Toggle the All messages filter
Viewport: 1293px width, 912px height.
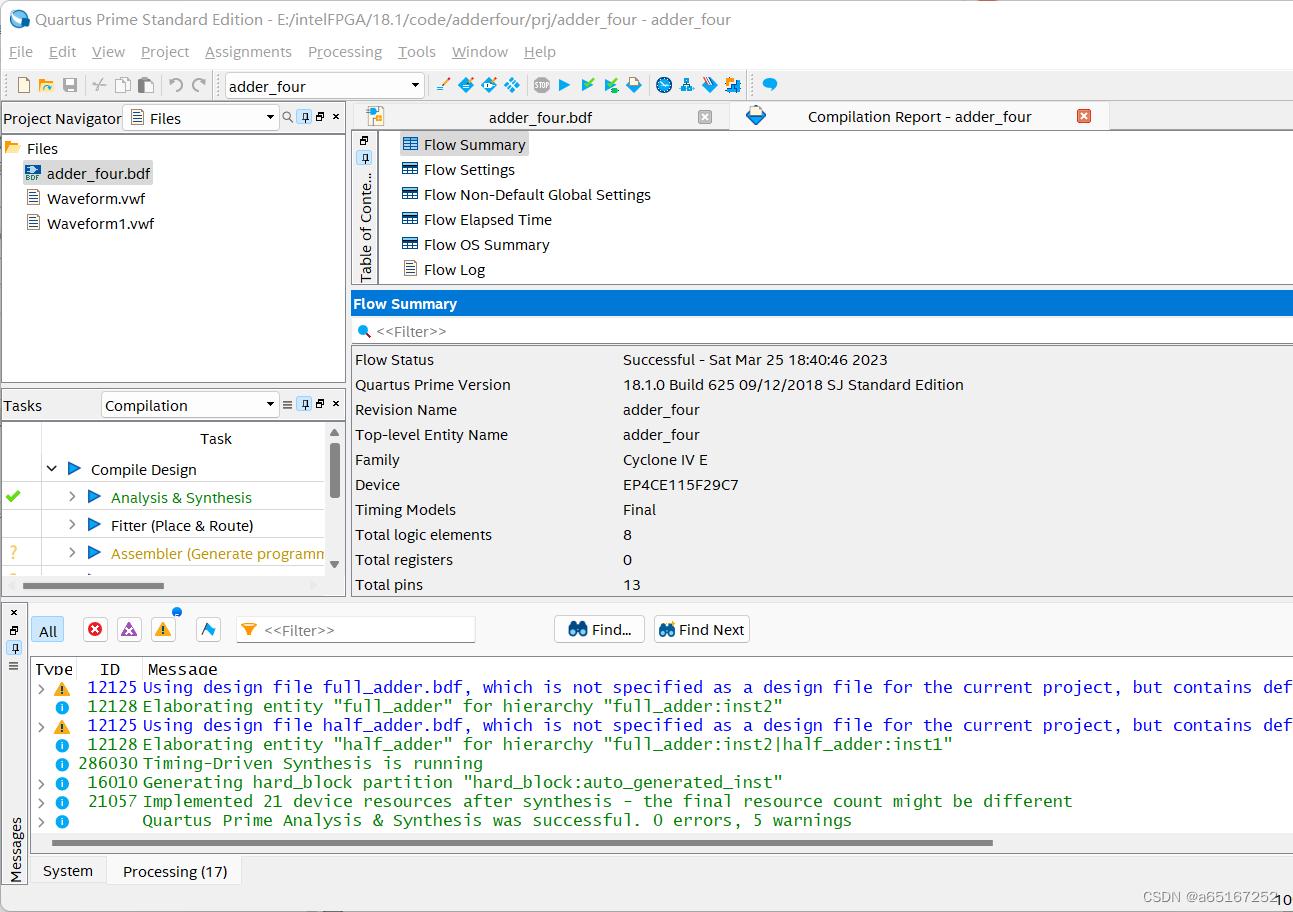(48, 630)
